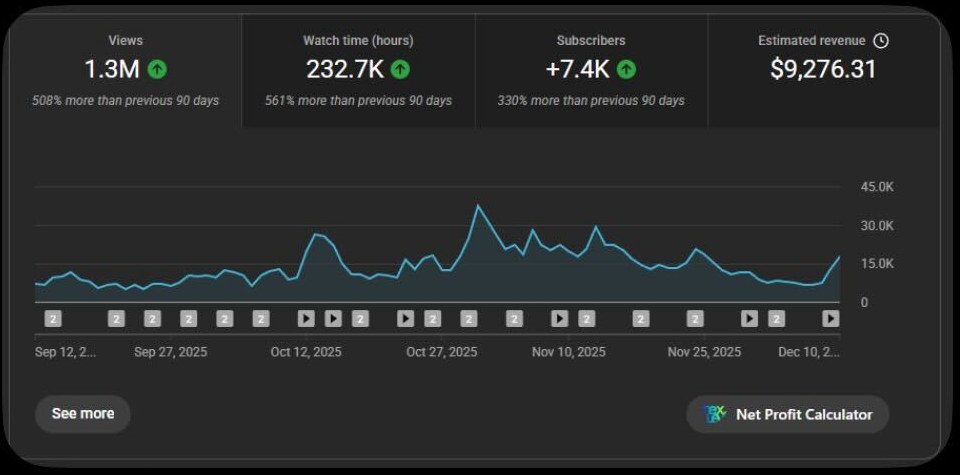Click the Oct 12, 2025 date label
960x475 pixels.
[x=306, y=352]
